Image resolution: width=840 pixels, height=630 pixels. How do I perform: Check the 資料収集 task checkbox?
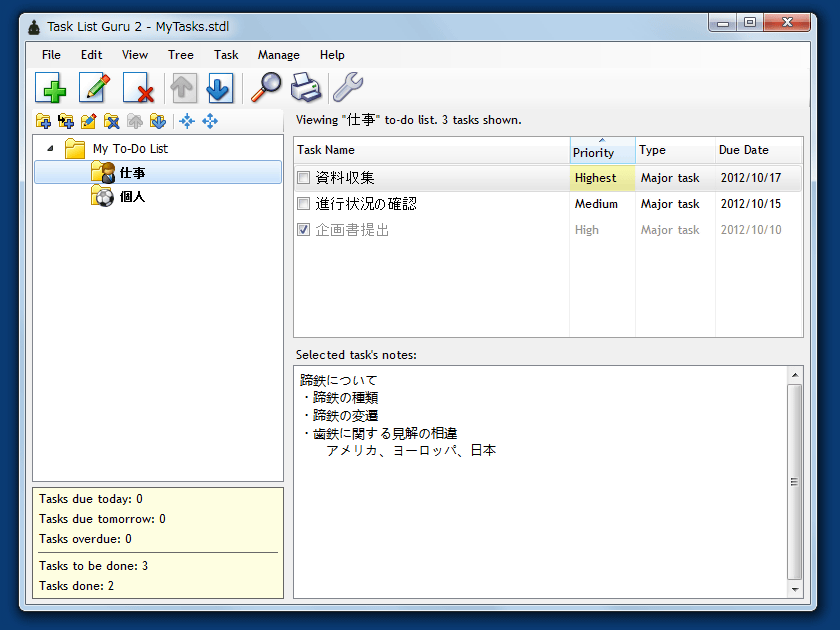[304, 178]
